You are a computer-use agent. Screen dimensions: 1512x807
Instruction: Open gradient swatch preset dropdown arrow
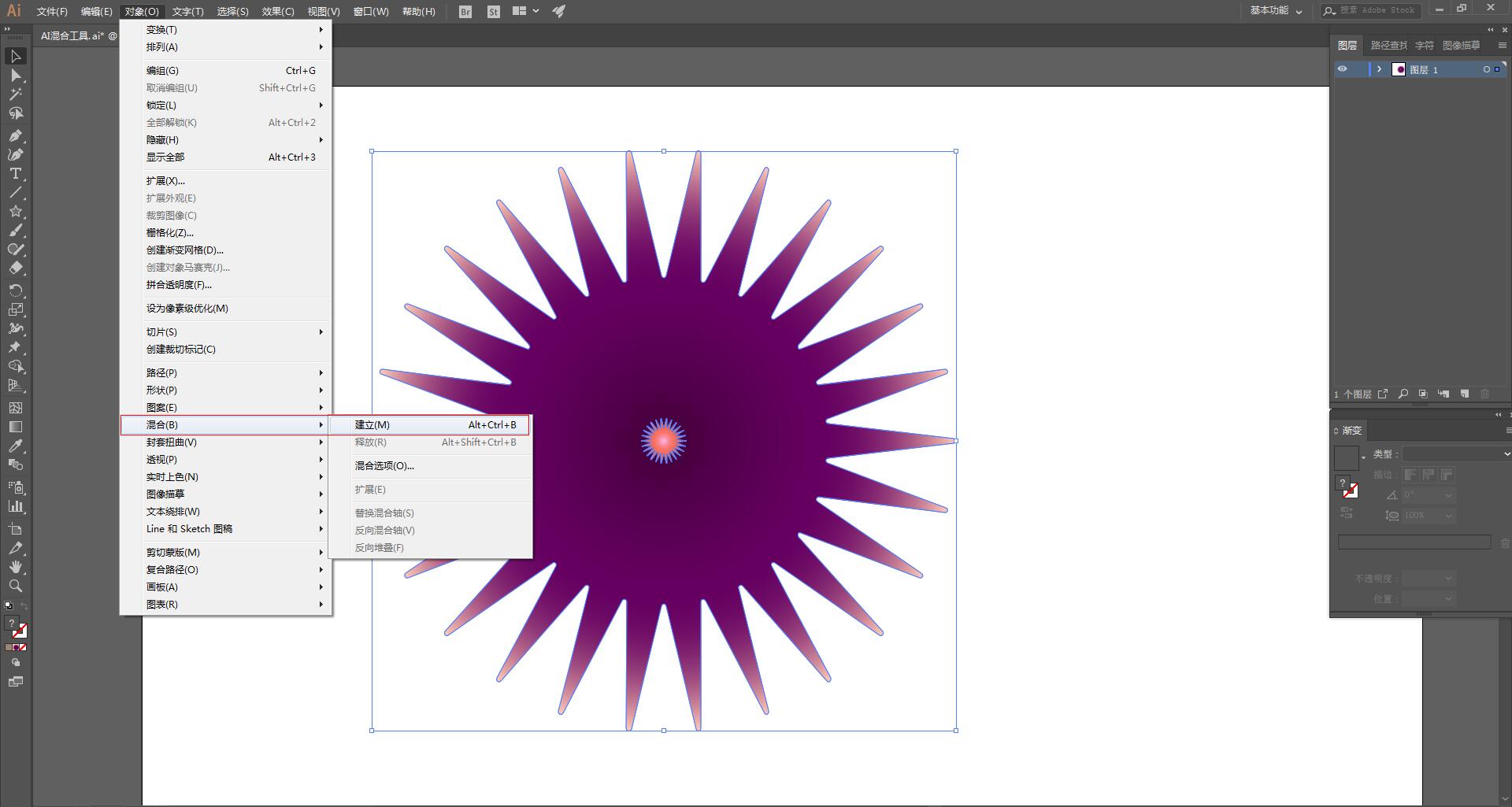1363,457
